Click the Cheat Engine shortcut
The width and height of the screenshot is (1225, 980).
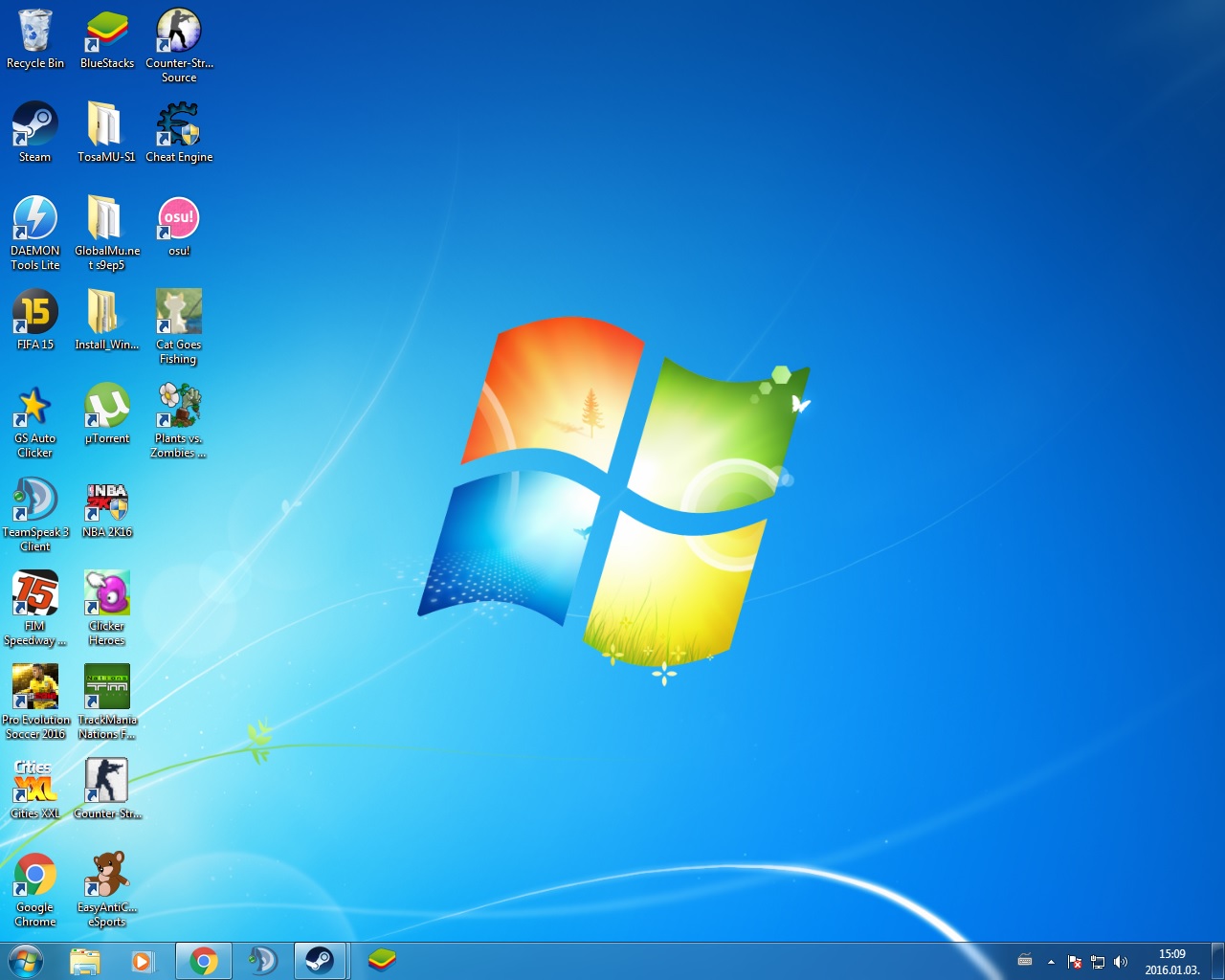pos(179,133)
